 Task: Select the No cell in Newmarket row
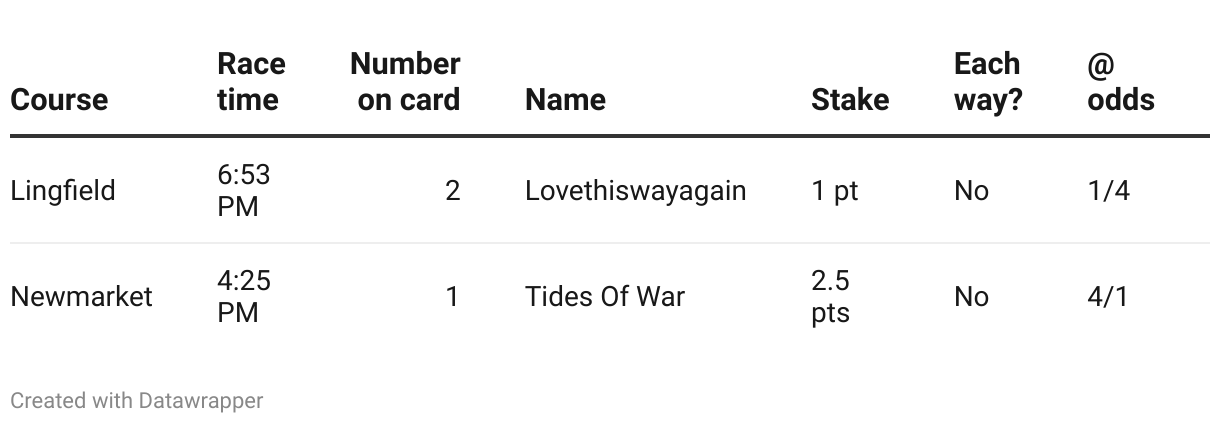pos(971,297)
